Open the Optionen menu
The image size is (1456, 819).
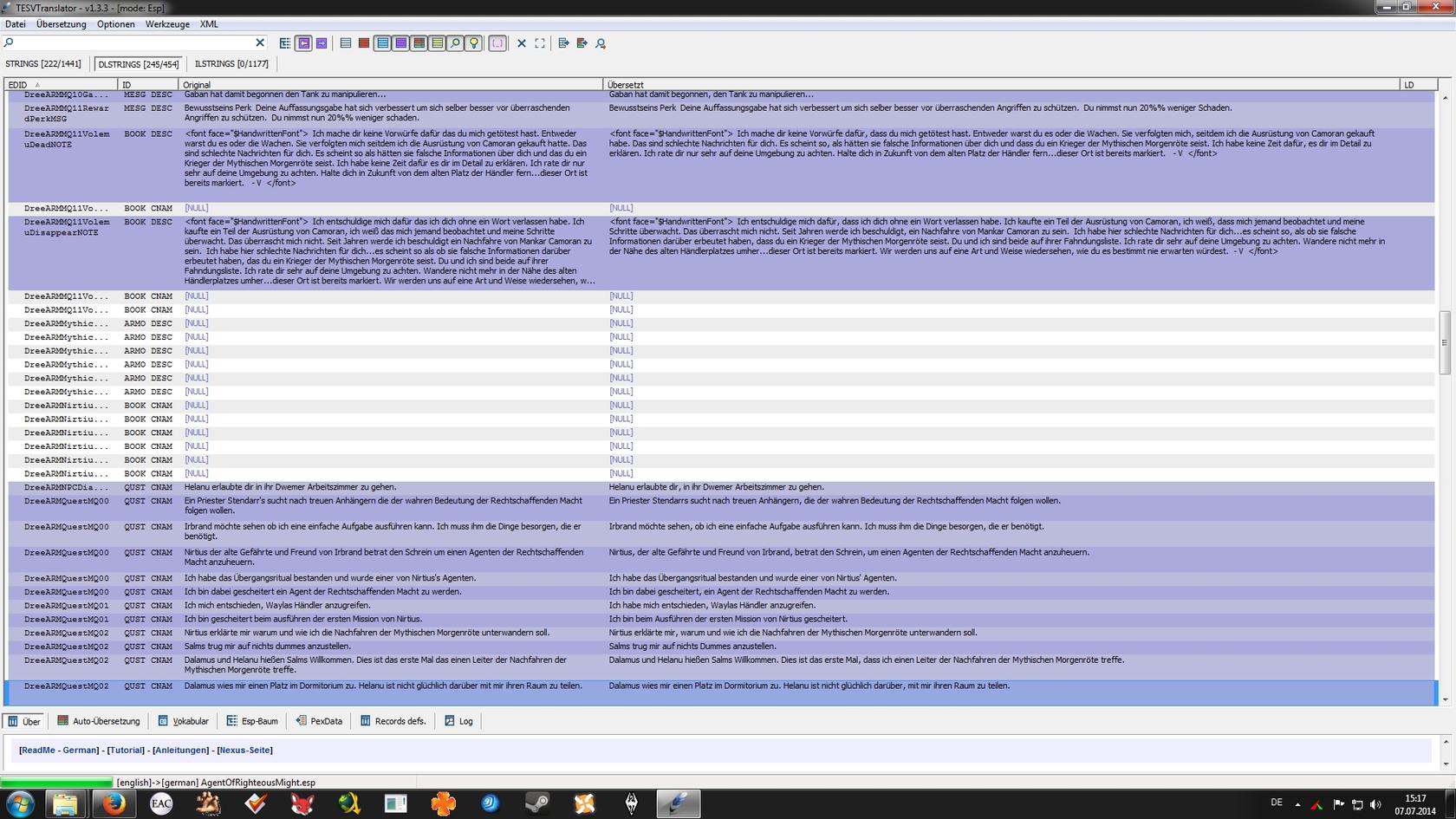coord(115,24)
